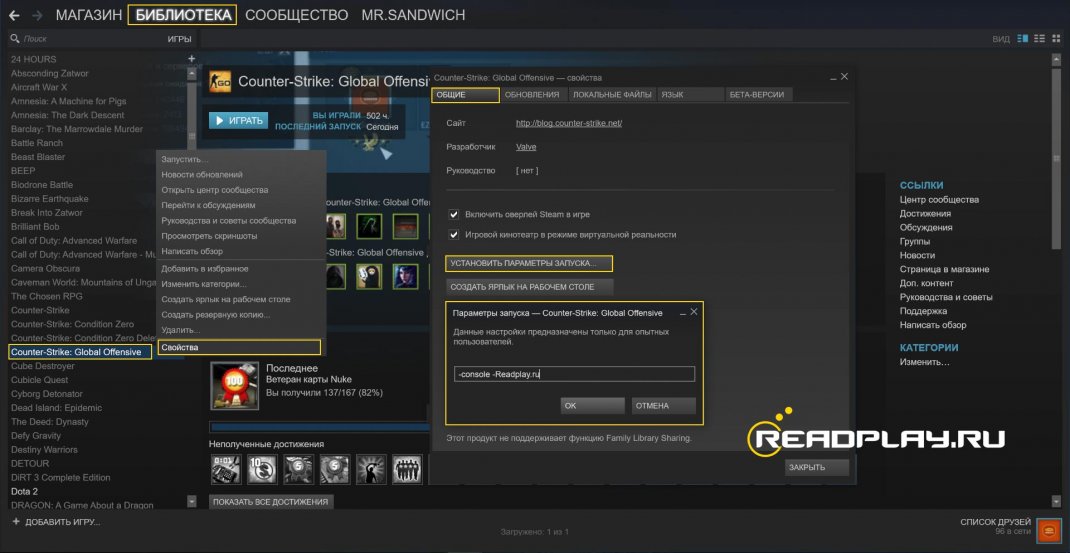Confirm launch options with OK

pos(592,406)
